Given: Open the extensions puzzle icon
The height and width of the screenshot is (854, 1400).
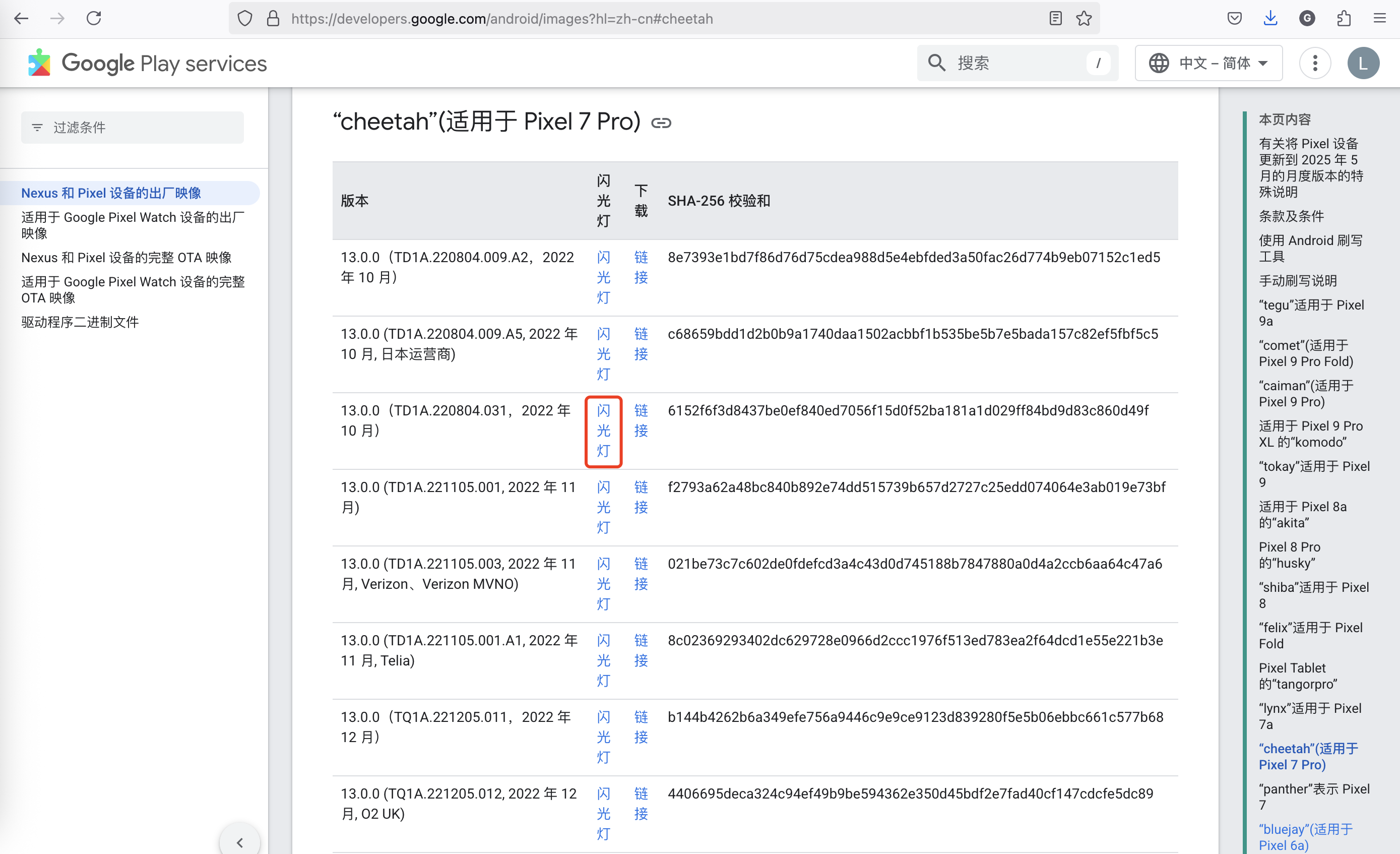Looking at the screenshot, I should pos(1344,19).
